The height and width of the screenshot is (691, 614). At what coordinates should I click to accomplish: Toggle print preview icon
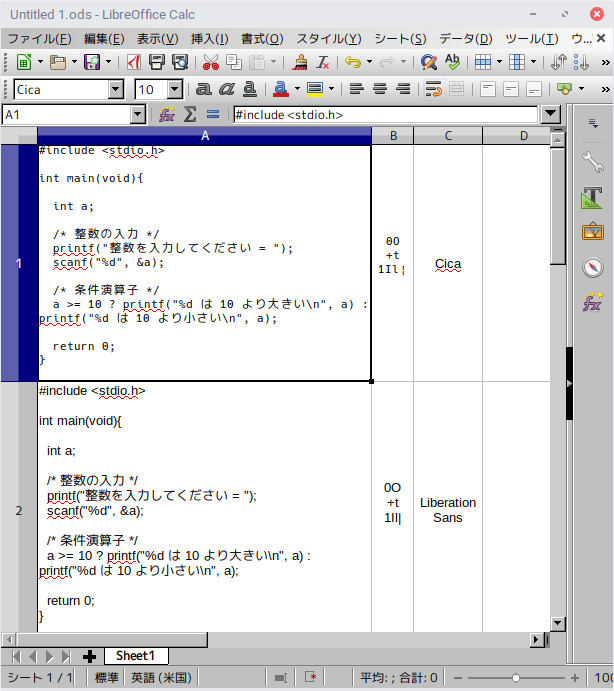coord(180,62)
